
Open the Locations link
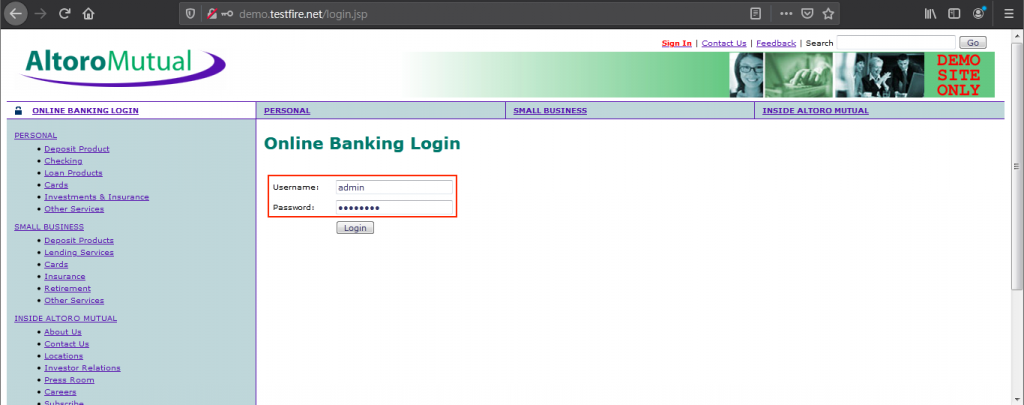pos(63,356)
